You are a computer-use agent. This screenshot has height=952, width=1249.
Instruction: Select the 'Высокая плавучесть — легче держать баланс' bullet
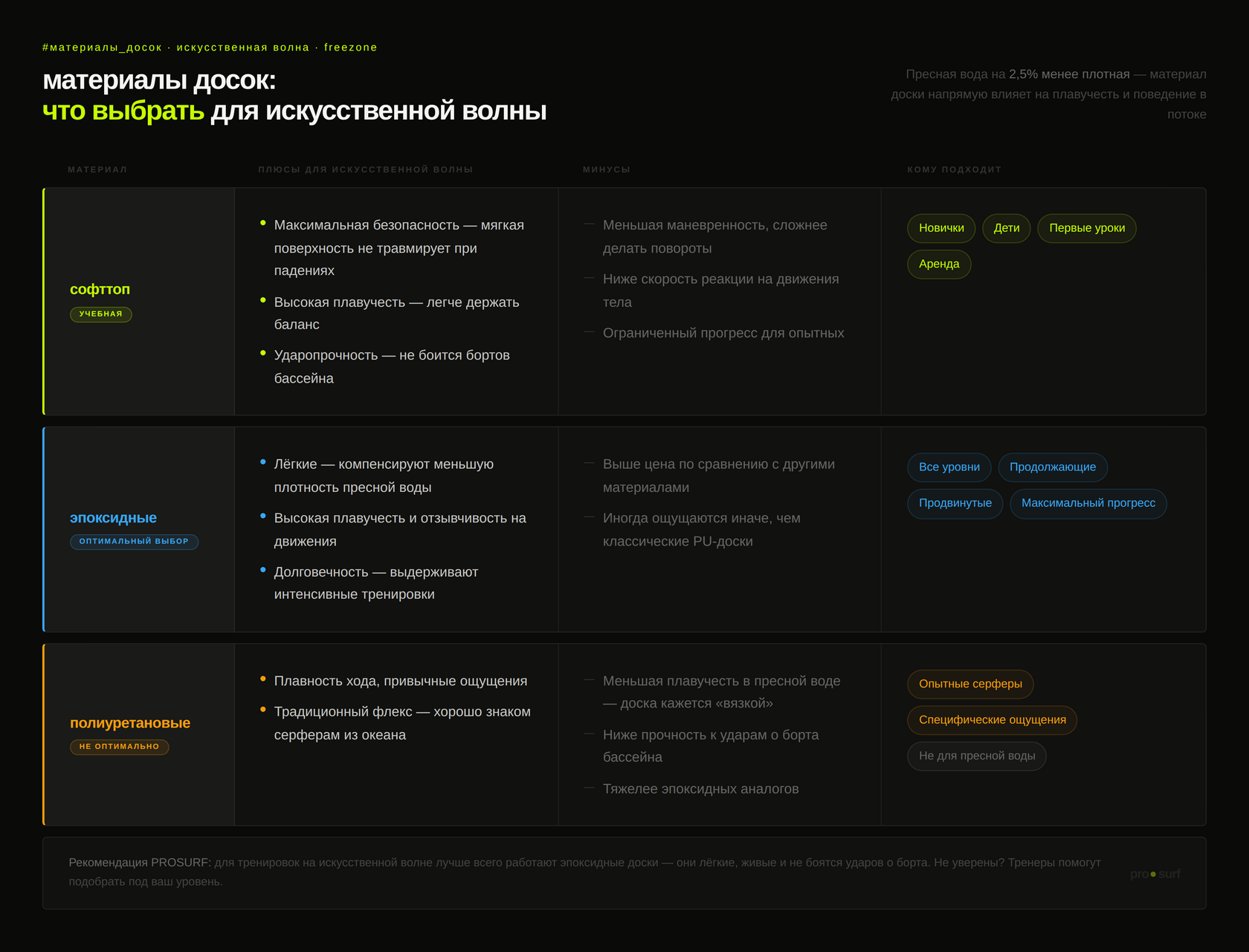(396, 314)
